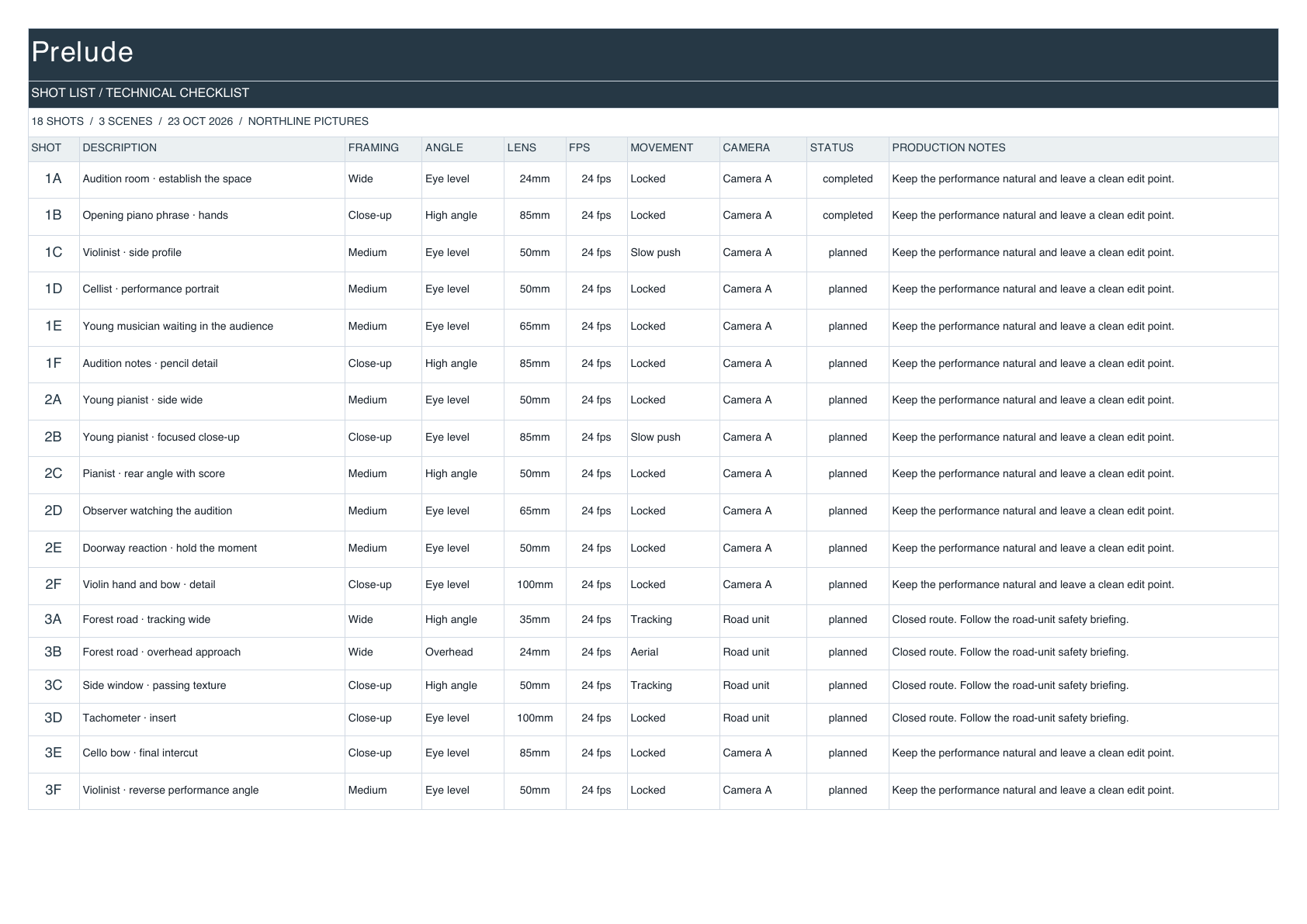The height and width of the screenshot is (924, 1307).
Task: Select shot number 1A
Action: pos(53,178)
